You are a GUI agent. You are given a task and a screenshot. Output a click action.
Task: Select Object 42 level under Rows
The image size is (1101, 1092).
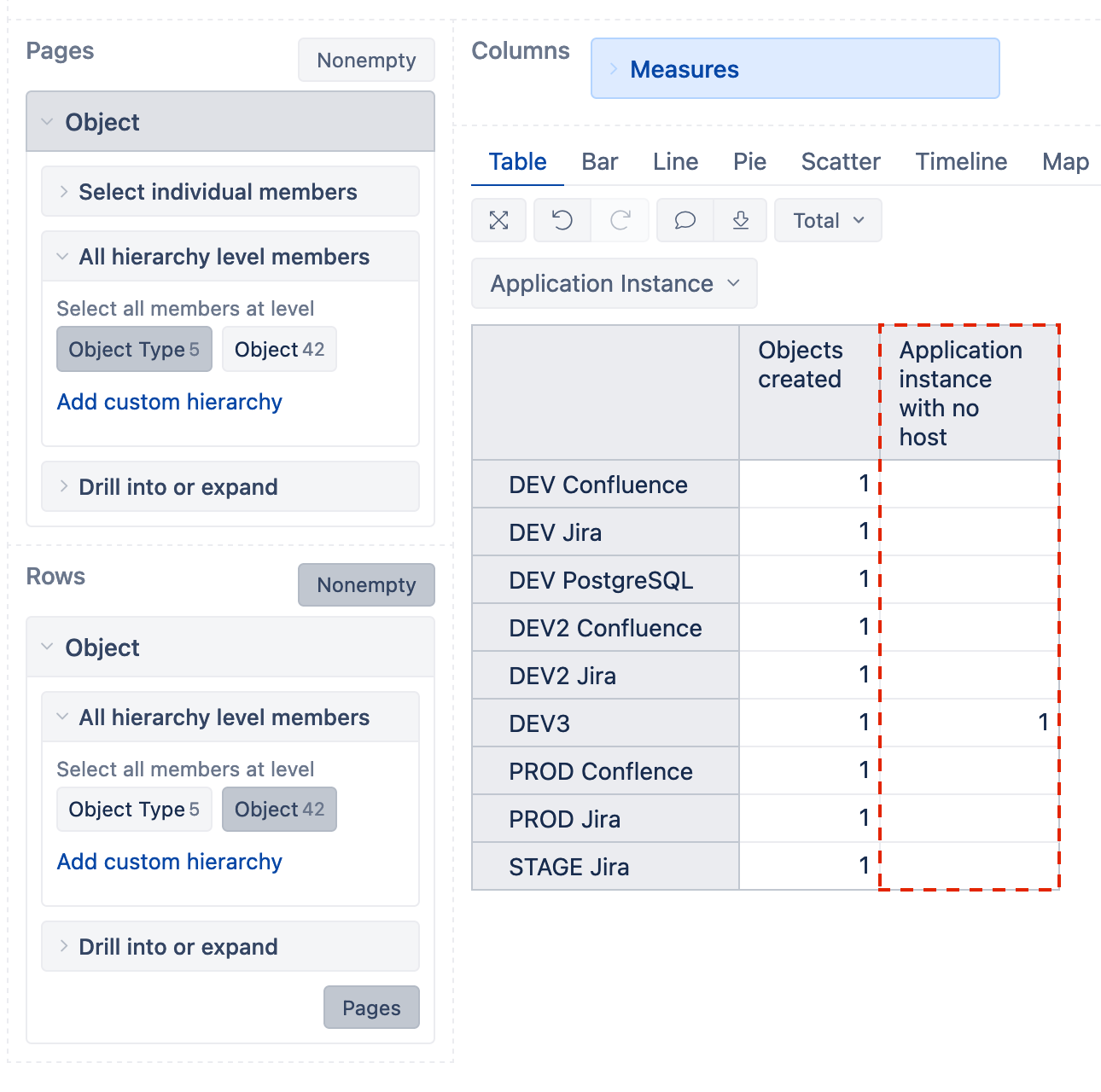point(279,809)
